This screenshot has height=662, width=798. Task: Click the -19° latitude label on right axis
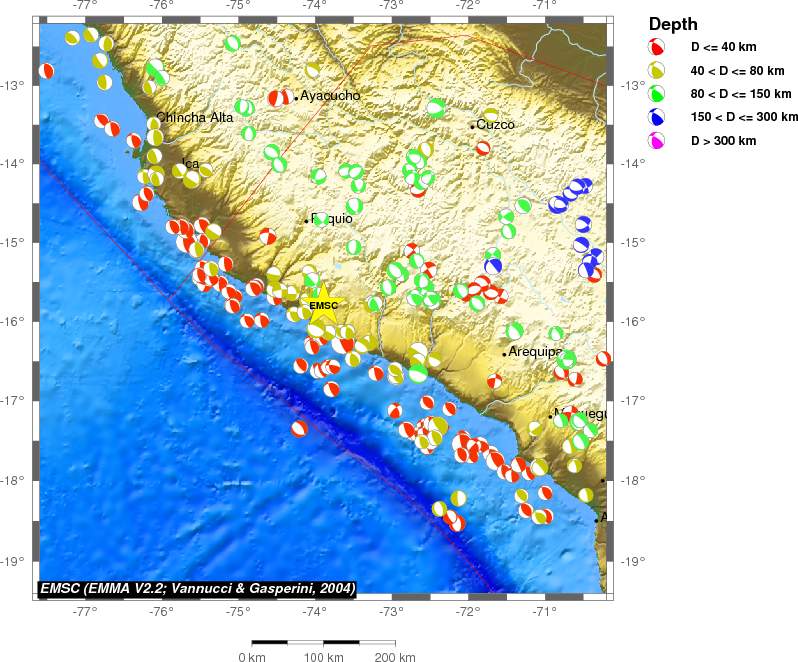[x=634, y=560]
